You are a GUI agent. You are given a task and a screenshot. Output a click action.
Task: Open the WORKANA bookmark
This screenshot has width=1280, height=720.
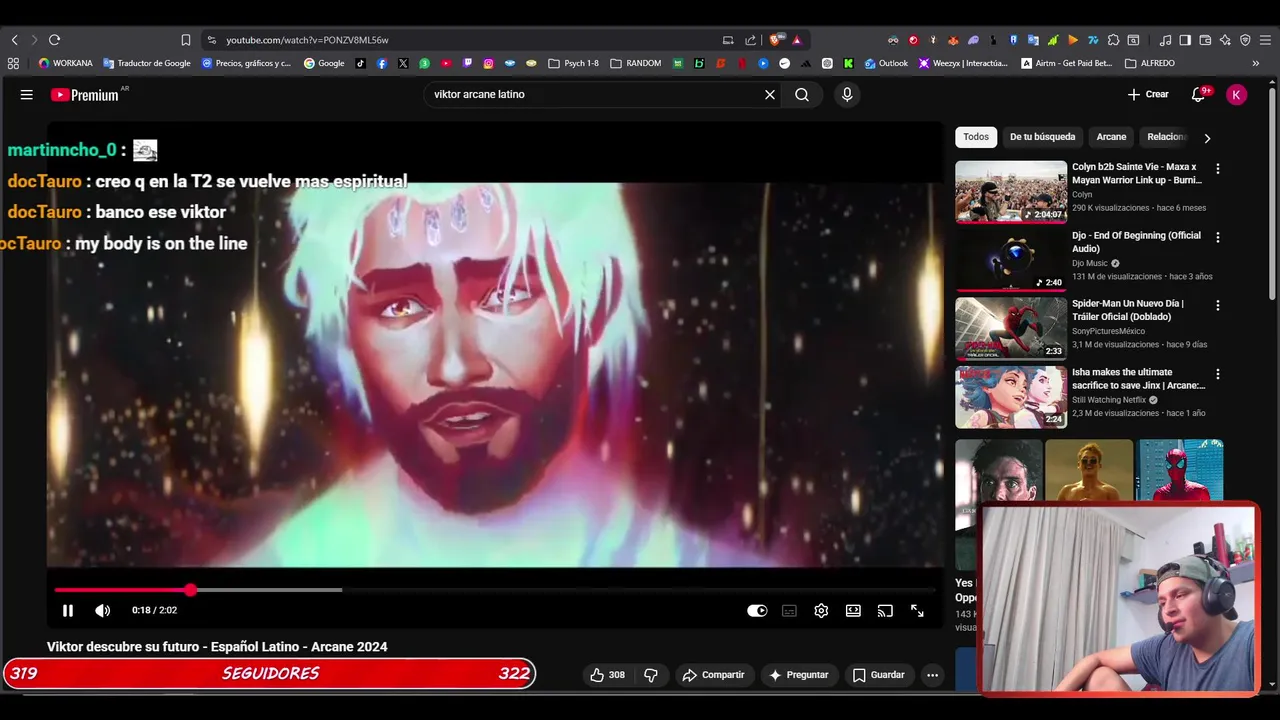65,63
